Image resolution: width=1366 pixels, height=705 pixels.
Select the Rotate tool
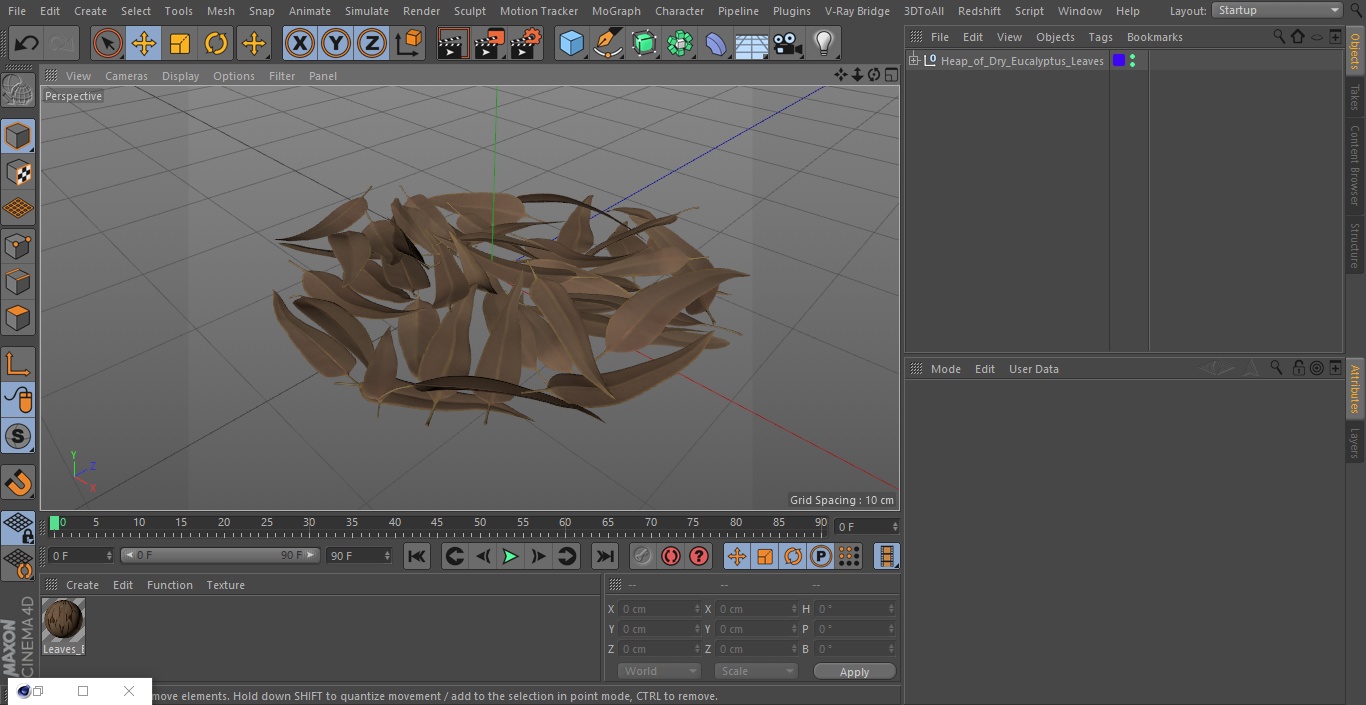pos(216,44)
